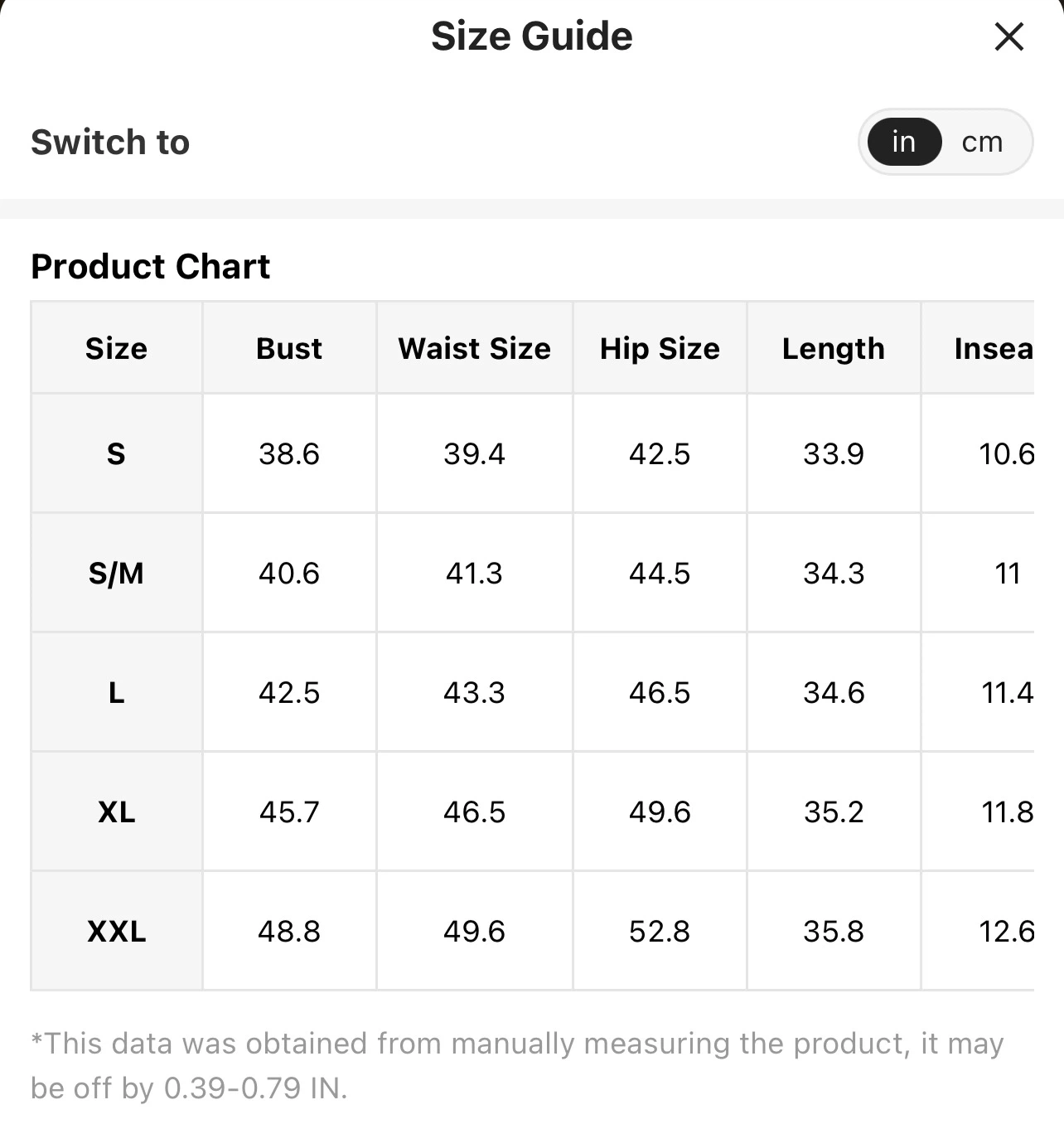
Task: Click the Bust column header
Action: pos(289,348)
